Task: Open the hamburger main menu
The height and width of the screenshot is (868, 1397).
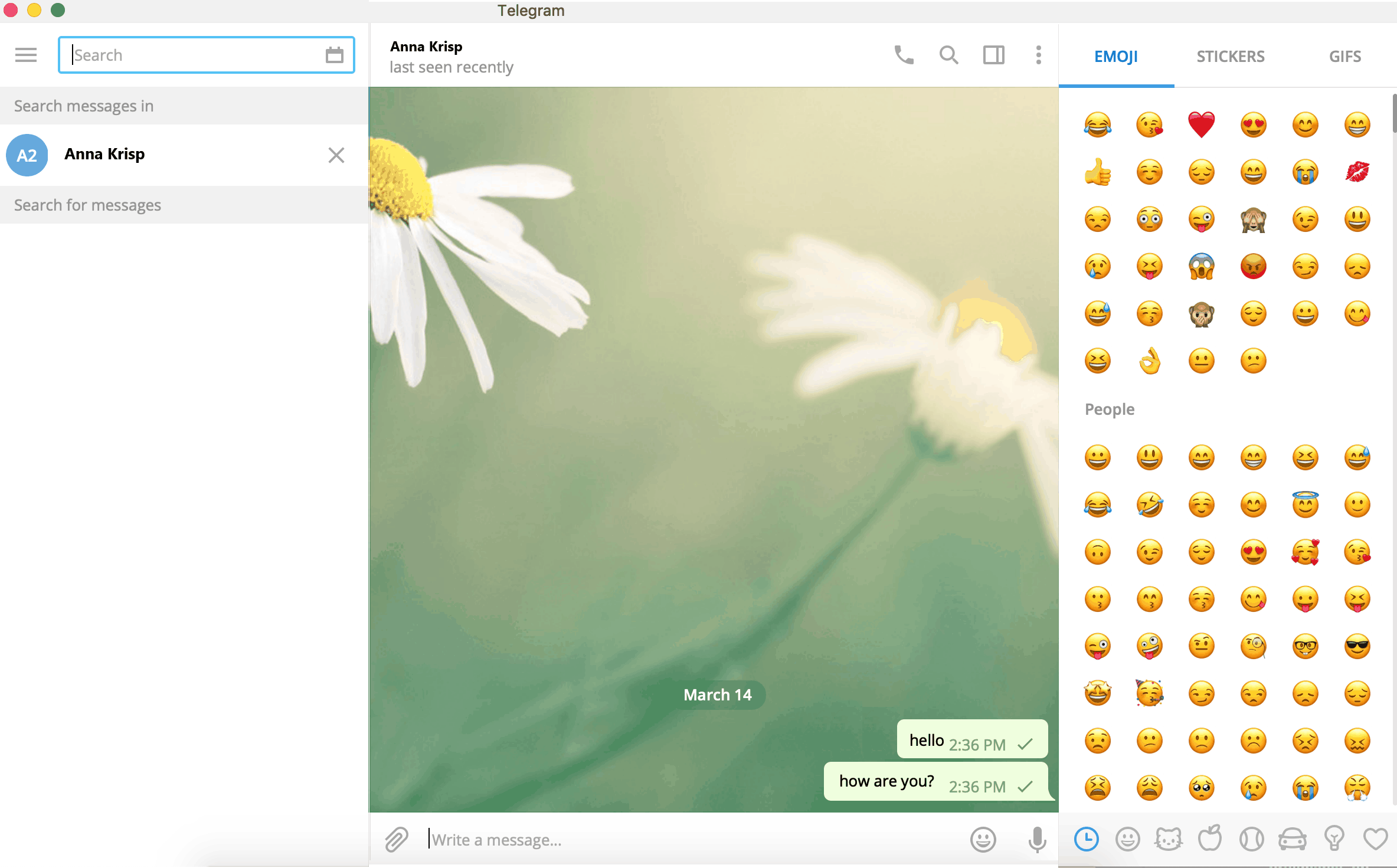Action: [26, 55]
